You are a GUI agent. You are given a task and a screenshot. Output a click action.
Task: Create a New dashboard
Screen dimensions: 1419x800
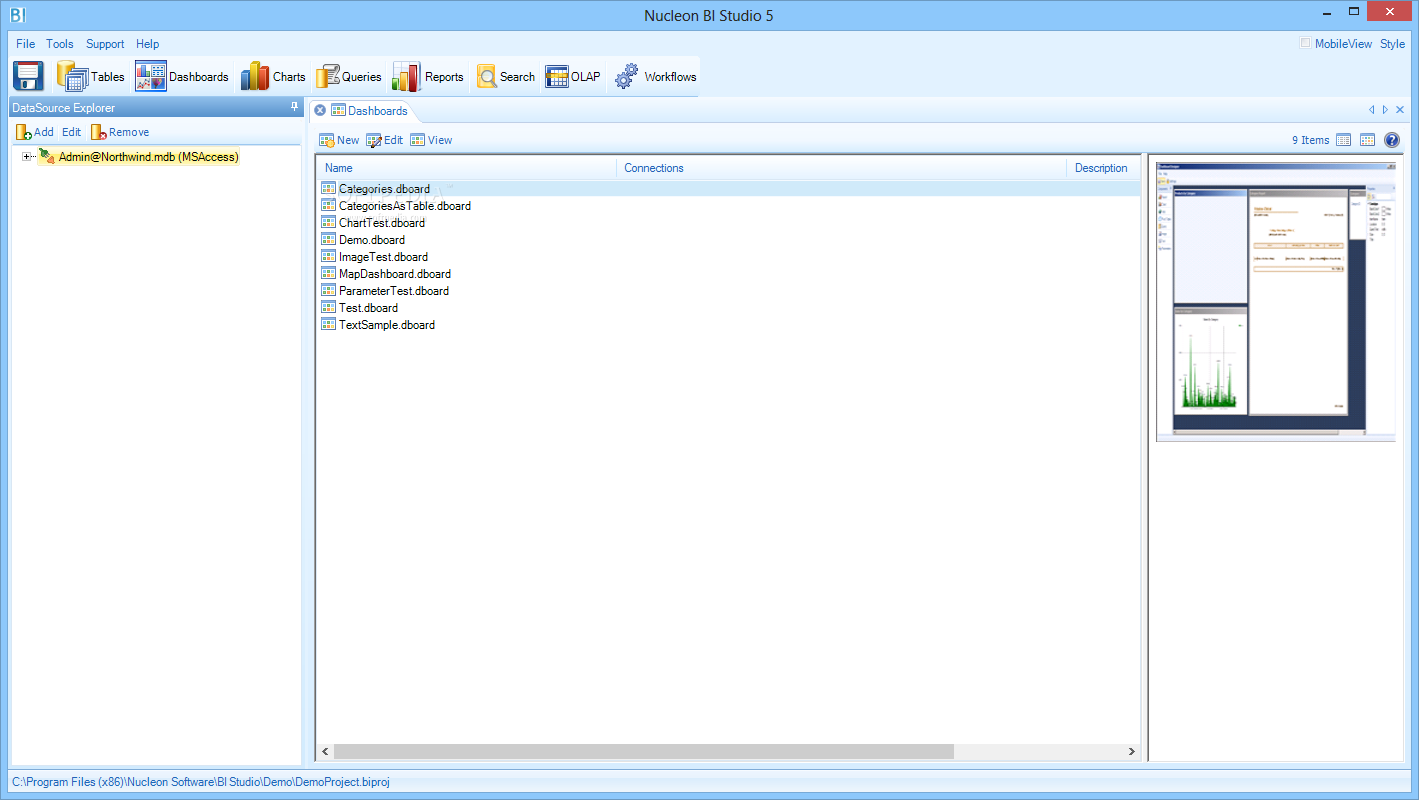click(x=339, y=140)
